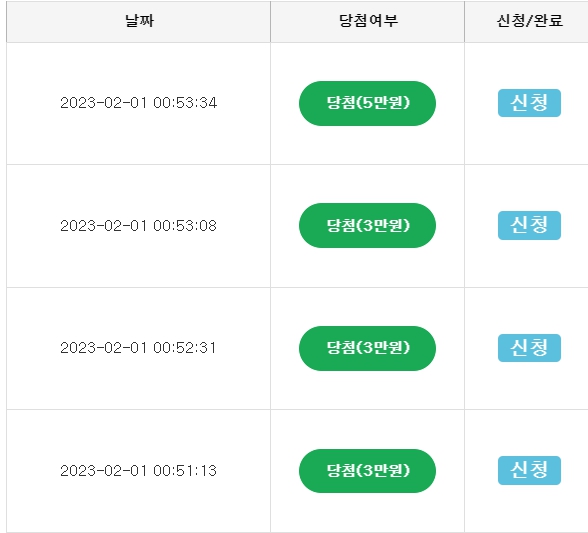Click the 신청 button for the 00:51:13 entry

click(x=529, y=470)
